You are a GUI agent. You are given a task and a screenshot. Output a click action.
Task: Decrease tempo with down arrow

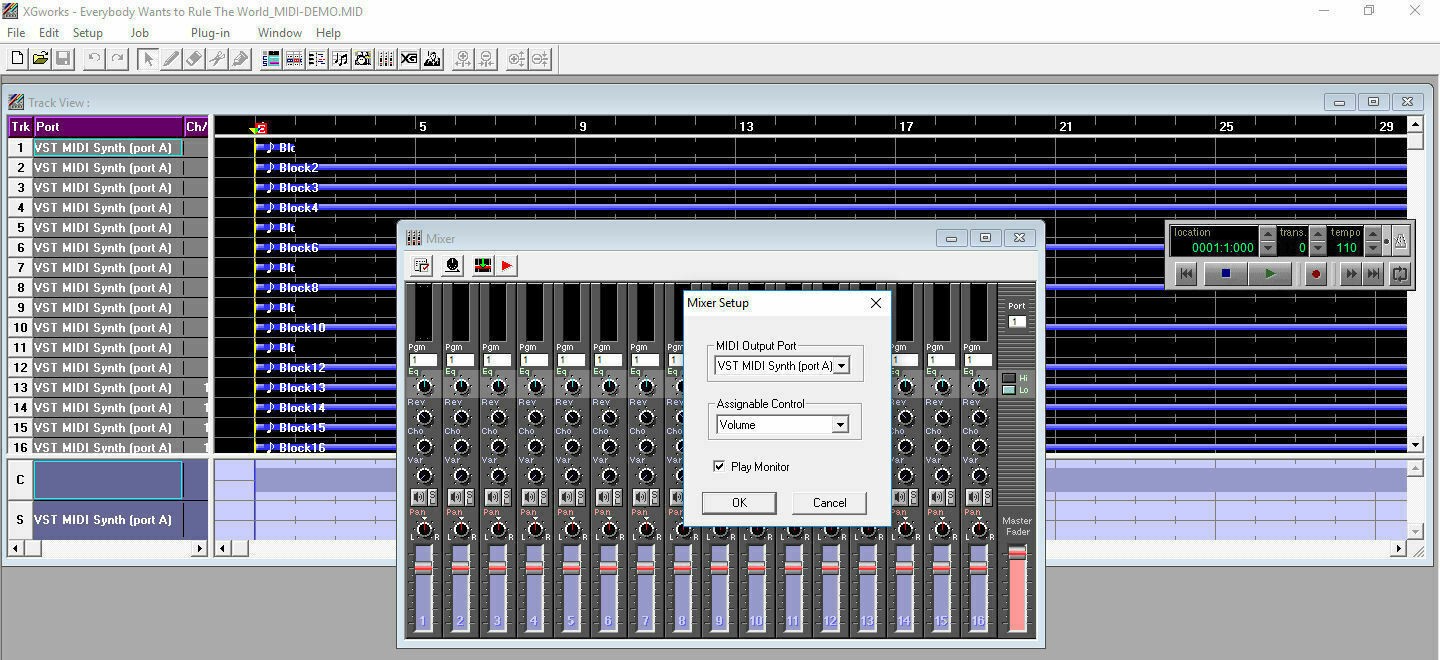pos(1373,248)
